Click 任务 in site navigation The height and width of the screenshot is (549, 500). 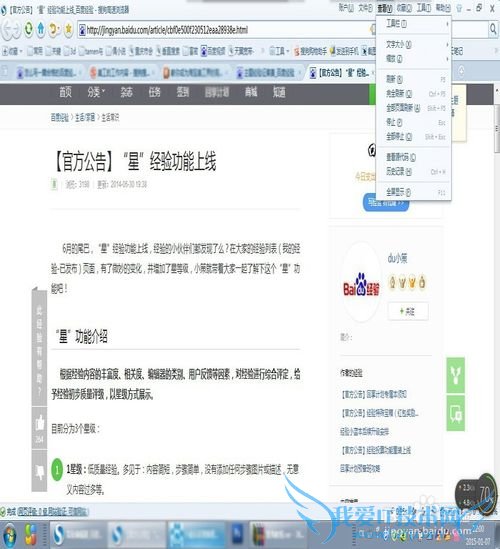(154, 92)
